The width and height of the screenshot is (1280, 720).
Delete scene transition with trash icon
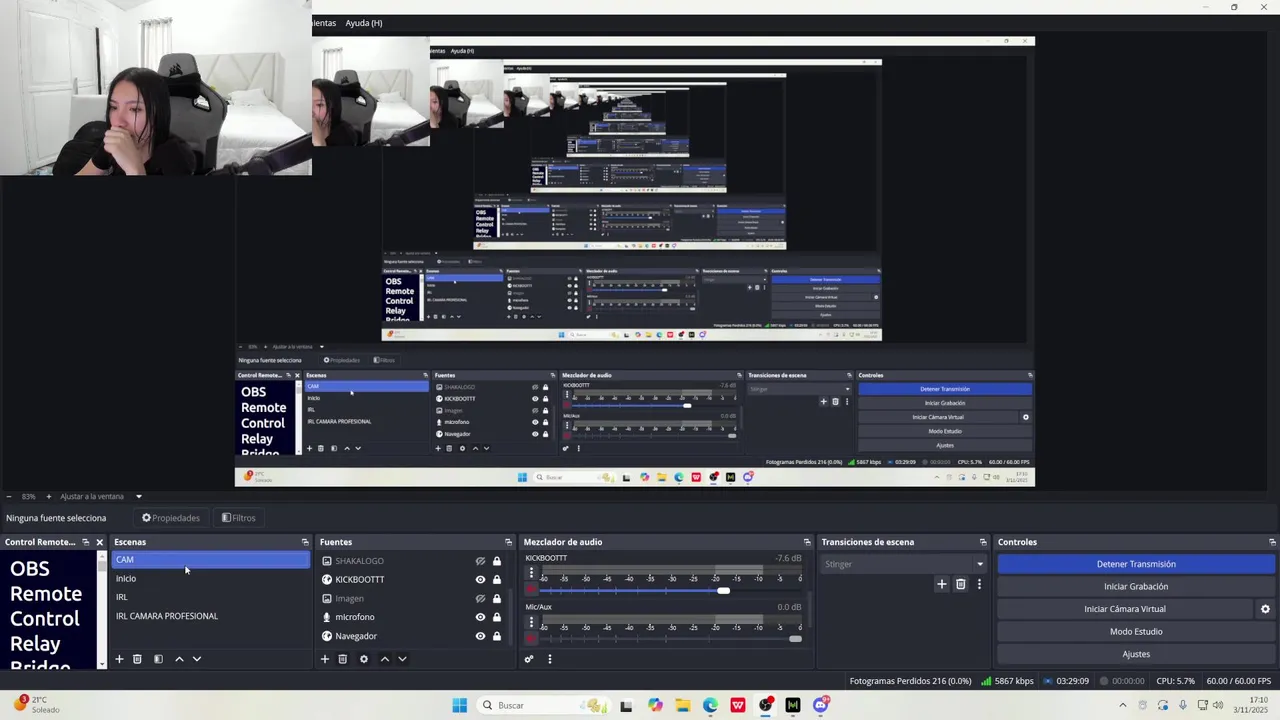961,584
